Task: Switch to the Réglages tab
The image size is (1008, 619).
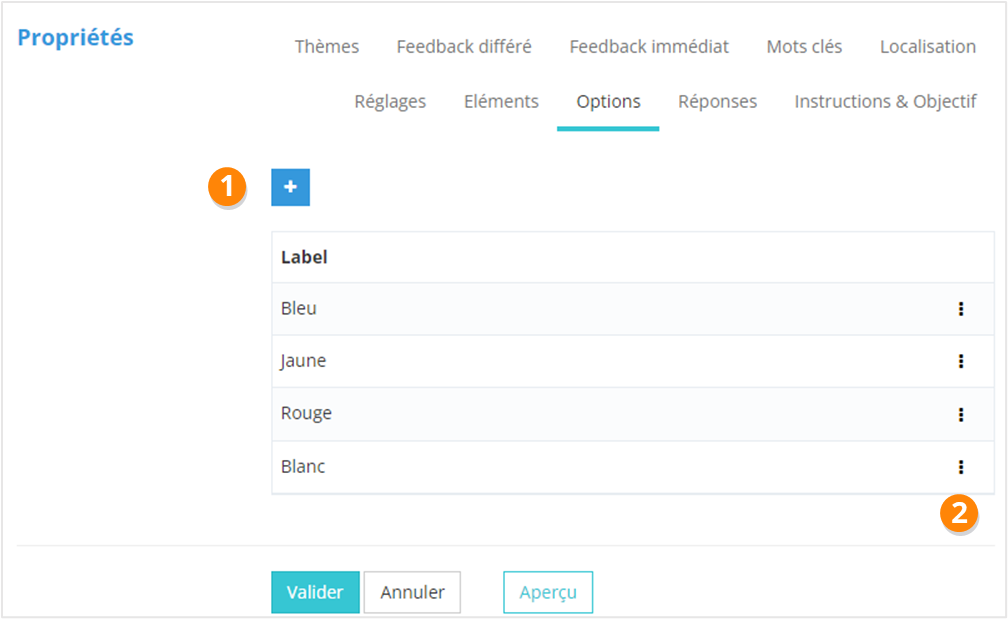Action: pos(390,101)
